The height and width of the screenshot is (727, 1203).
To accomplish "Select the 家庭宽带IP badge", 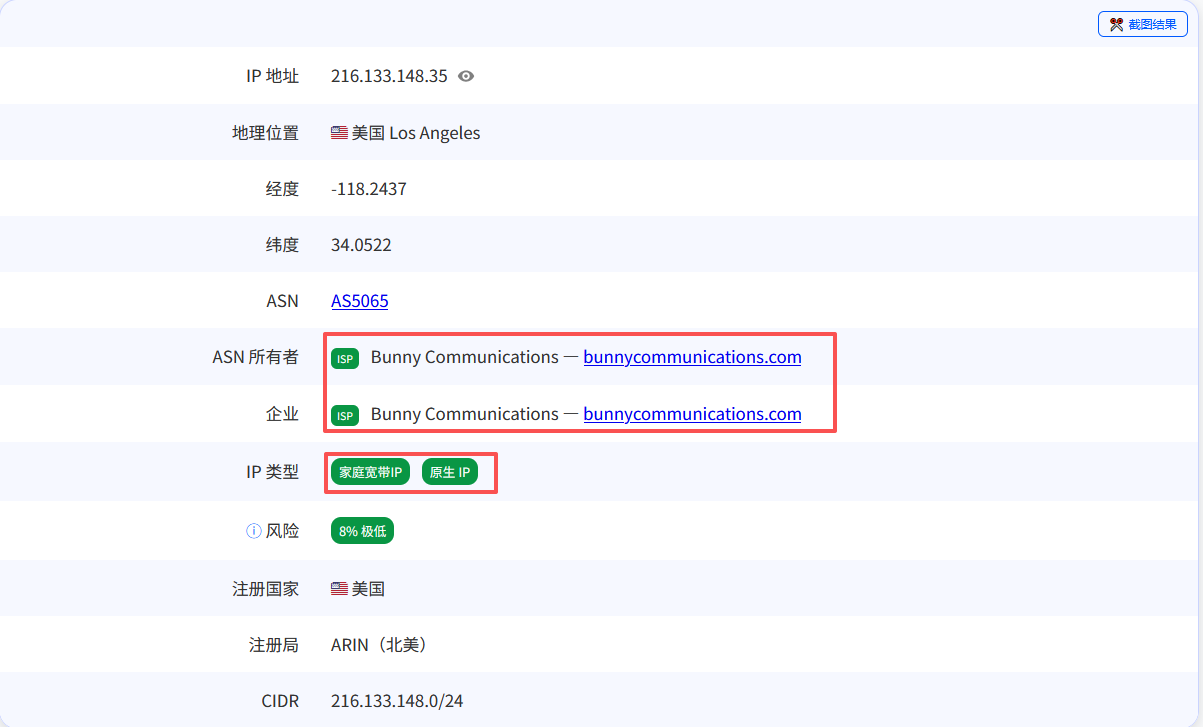I will click(x=369, y=471).
